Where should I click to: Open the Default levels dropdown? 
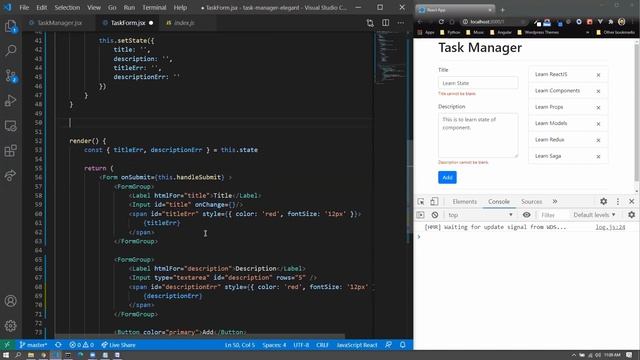(x=594, y=215)
